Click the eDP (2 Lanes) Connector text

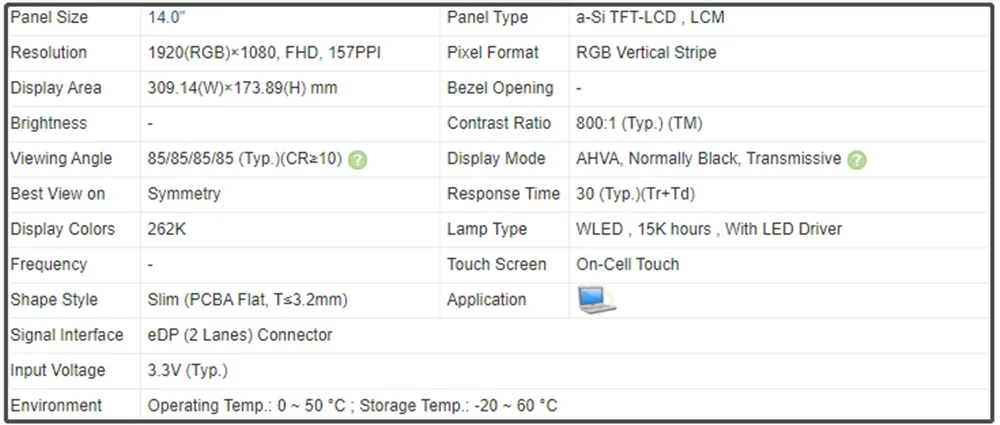tap(240, 335)
